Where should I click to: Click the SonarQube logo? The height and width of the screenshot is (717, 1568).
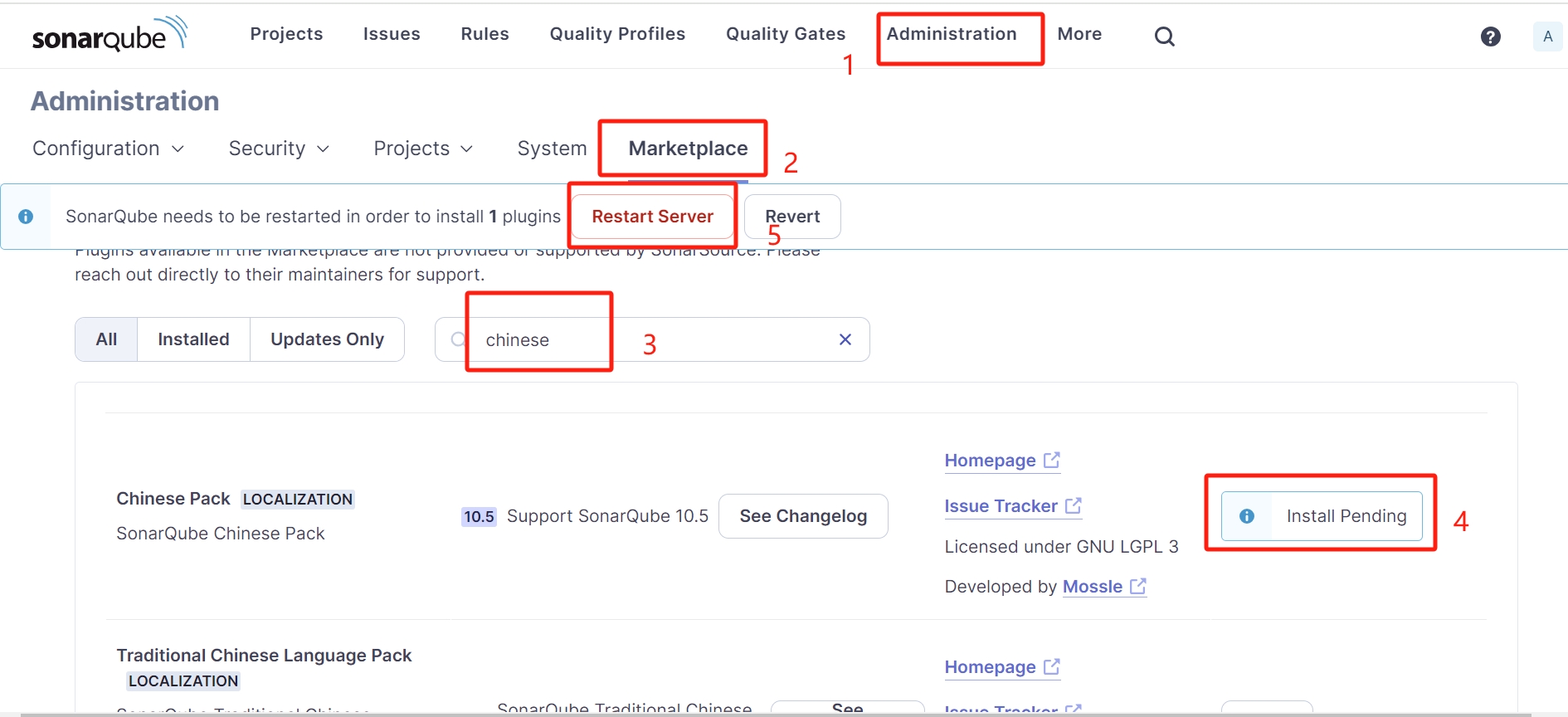110,35
